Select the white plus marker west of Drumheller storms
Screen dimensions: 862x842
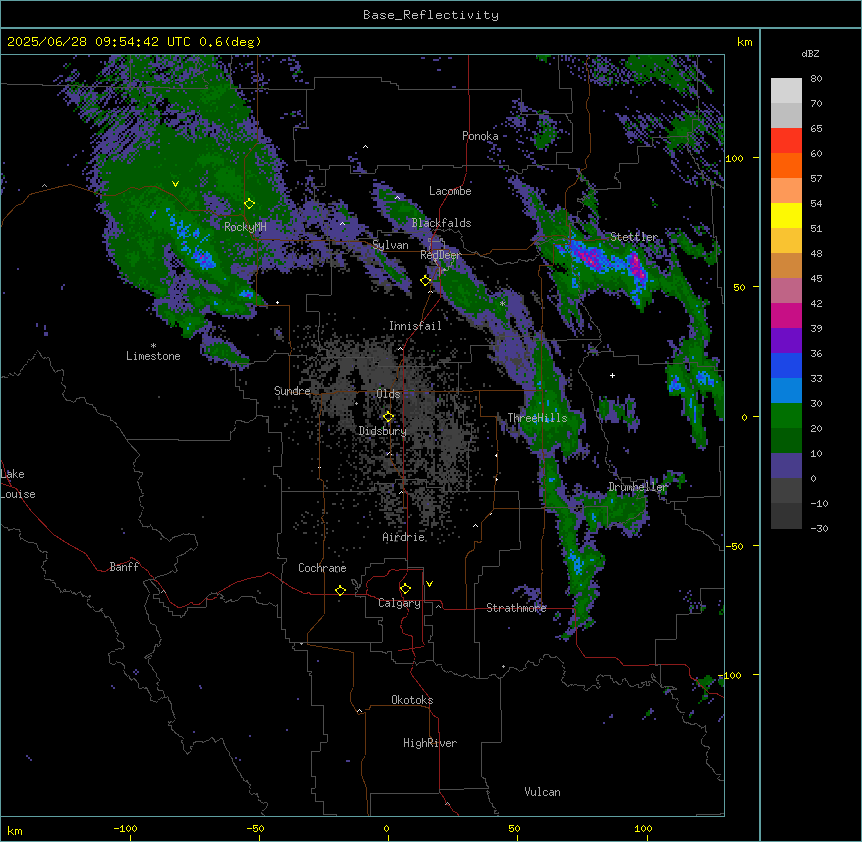coord(612,375)
